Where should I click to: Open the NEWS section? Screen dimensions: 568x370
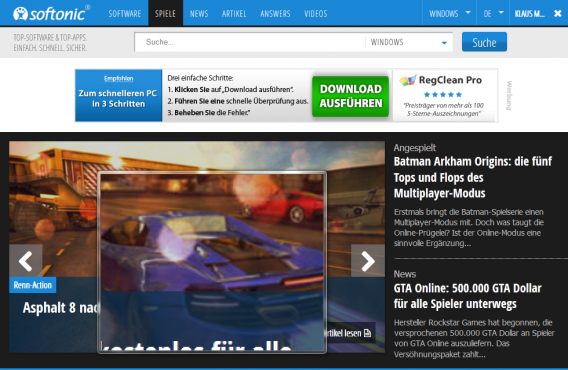(199, 13)
